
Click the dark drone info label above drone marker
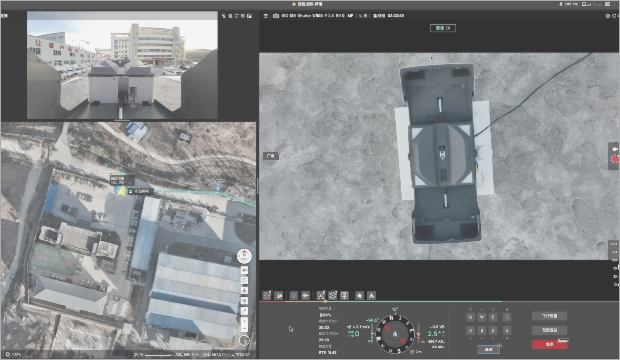click(122, 180)
